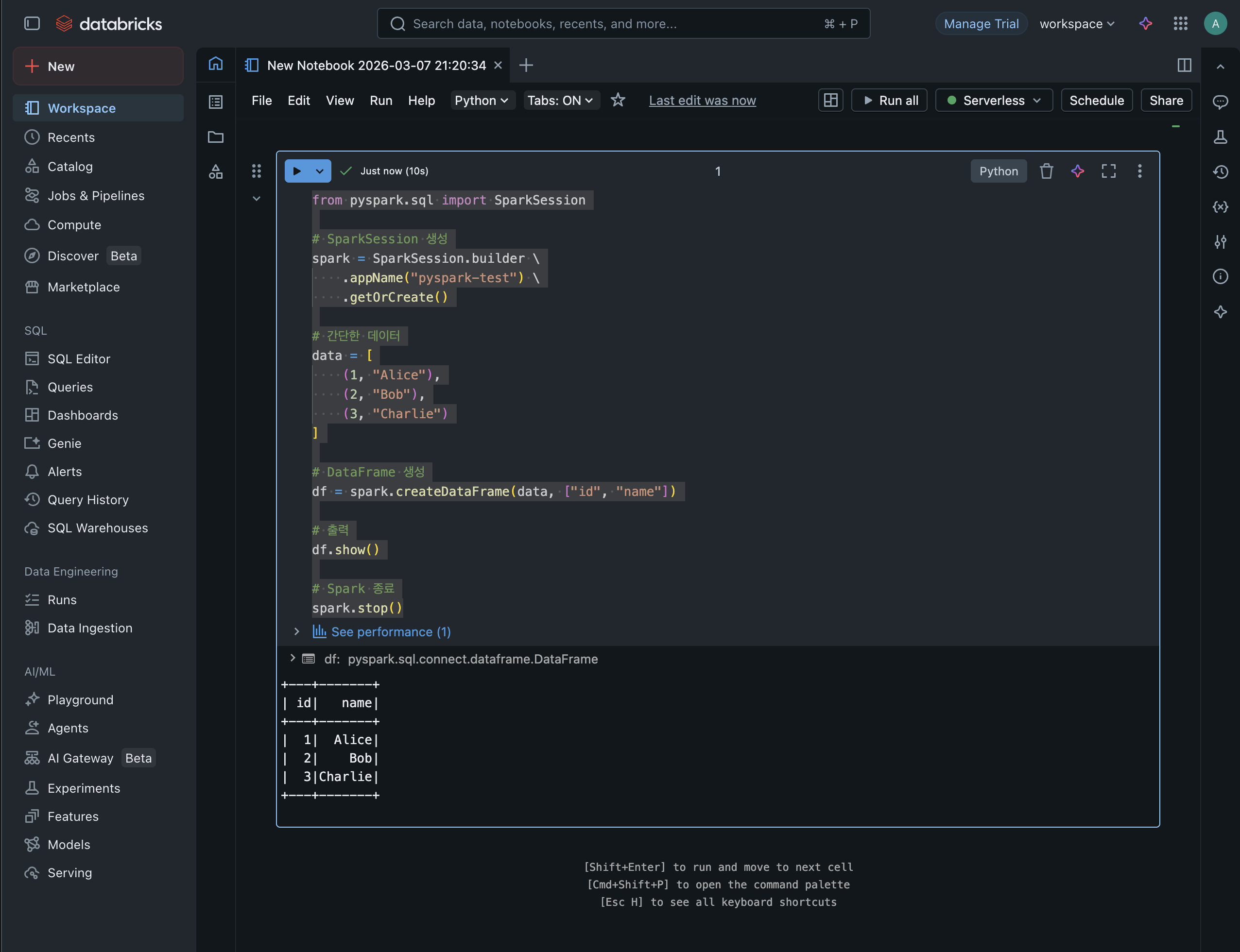Open the cell Assistant sparkle icon

tap(1077, 171)
